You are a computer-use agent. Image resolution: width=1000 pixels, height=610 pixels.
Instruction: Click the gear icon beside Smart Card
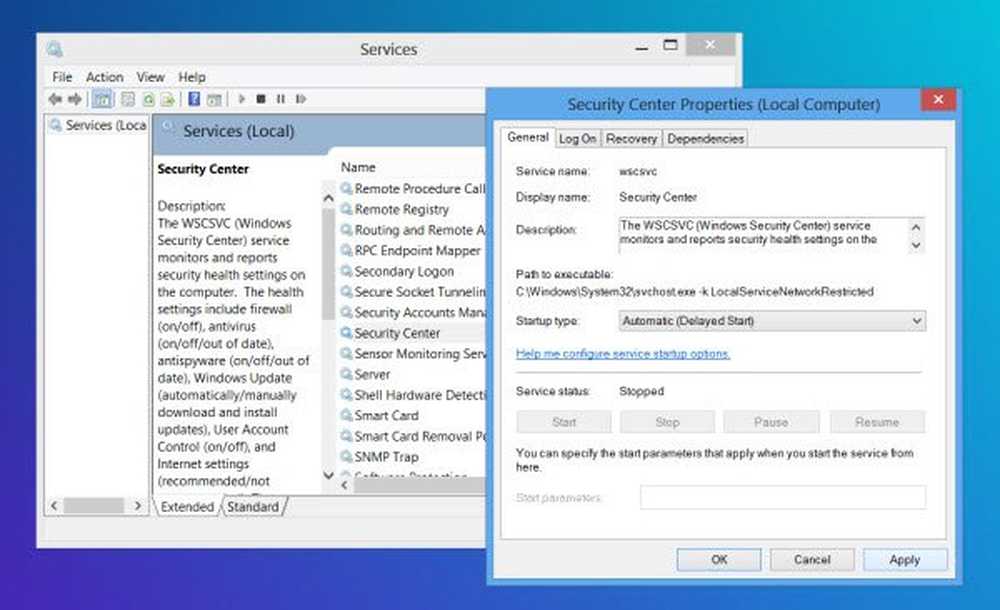(x=346, y=415)
